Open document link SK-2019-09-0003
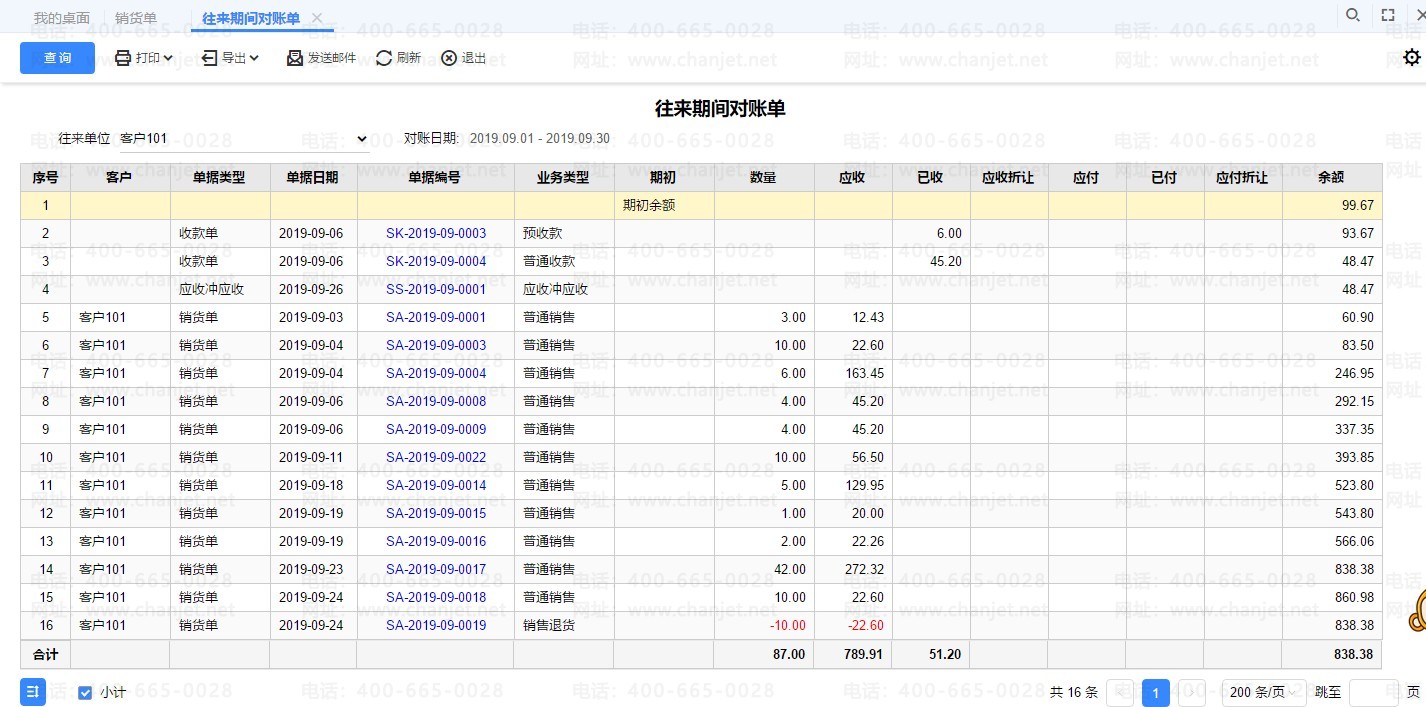 point(436,233)
